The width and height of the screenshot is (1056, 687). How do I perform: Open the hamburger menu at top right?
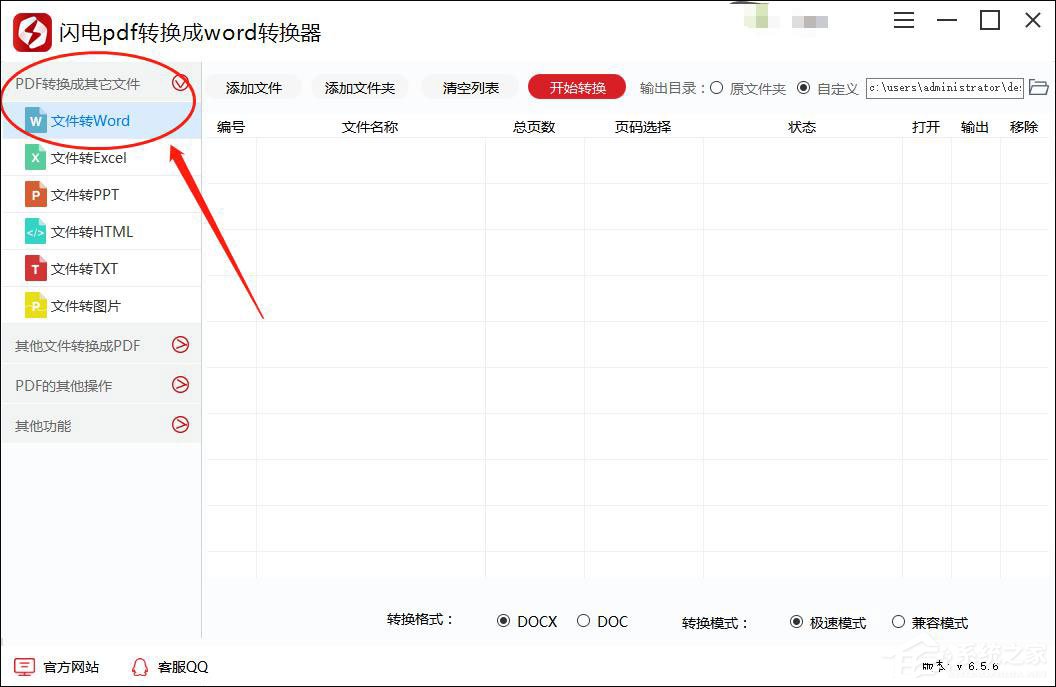[904, 20]
